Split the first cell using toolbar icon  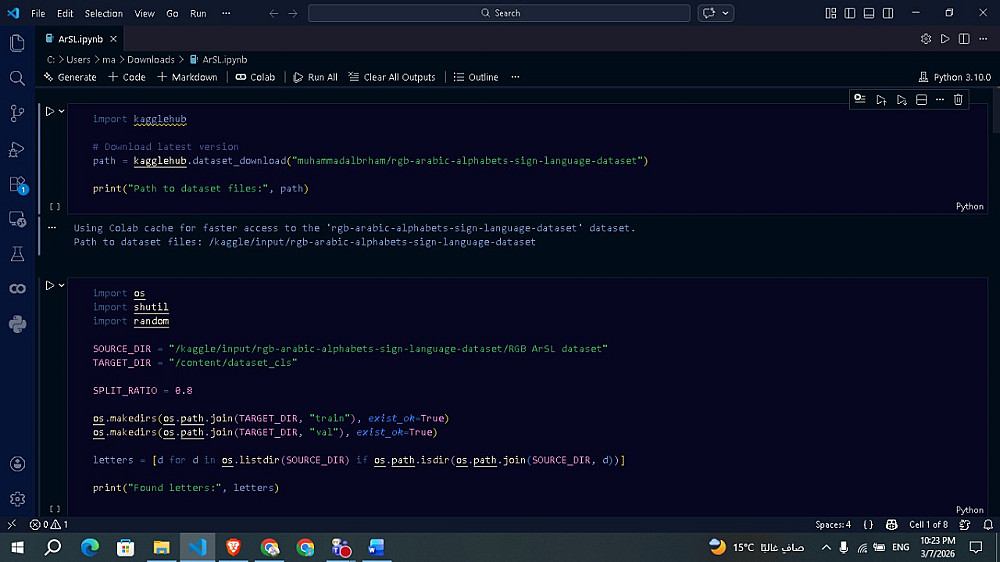click(x=922, y=99)
